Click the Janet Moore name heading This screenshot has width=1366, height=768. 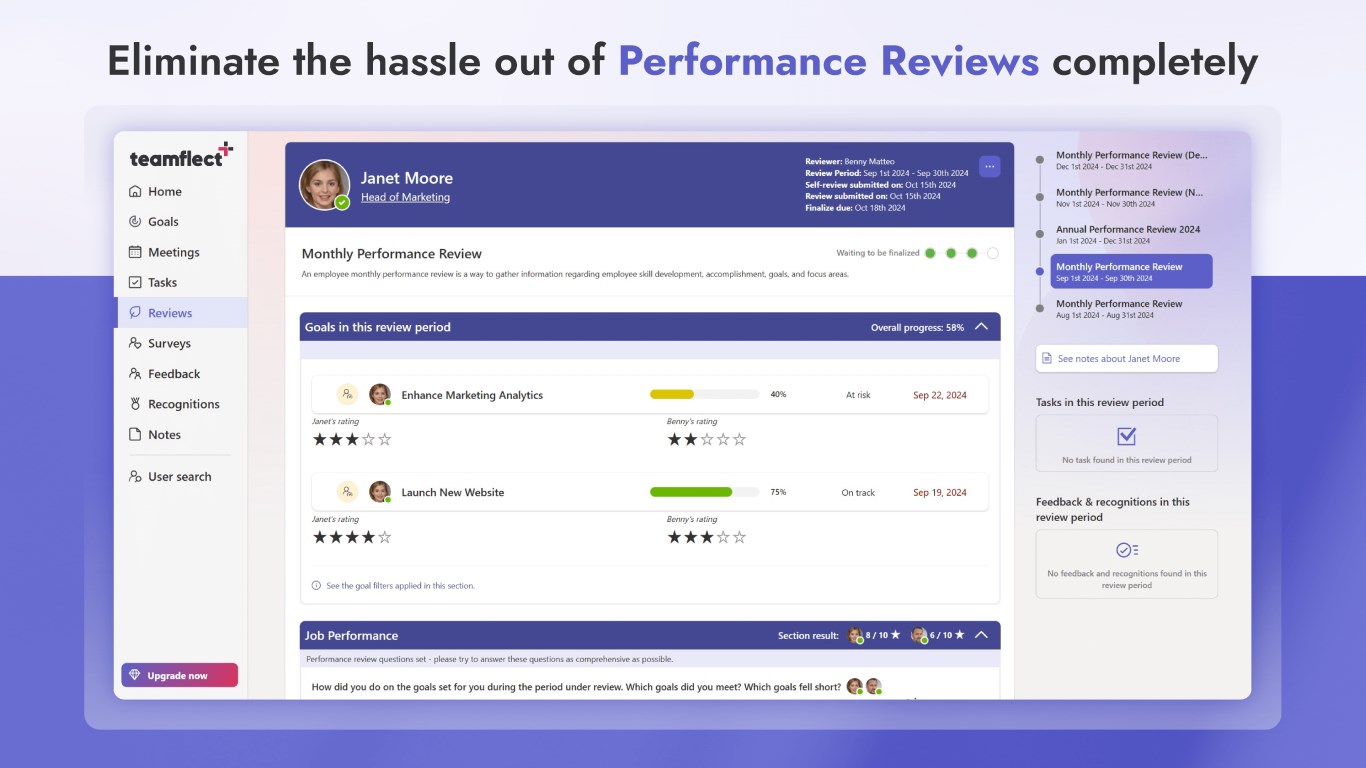[x=407, y=178]
